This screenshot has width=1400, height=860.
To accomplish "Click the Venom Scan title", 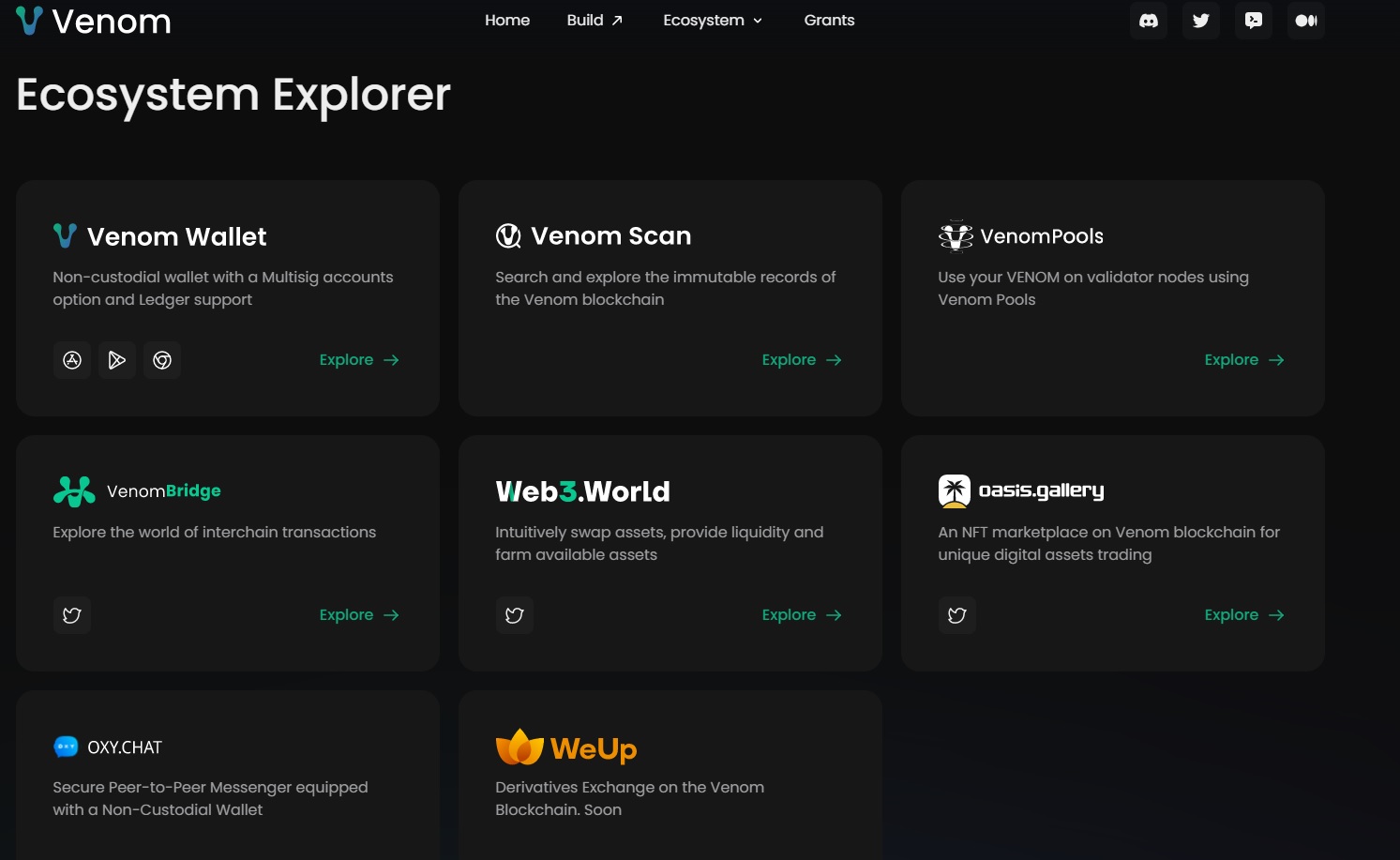I will coord(611,236).
